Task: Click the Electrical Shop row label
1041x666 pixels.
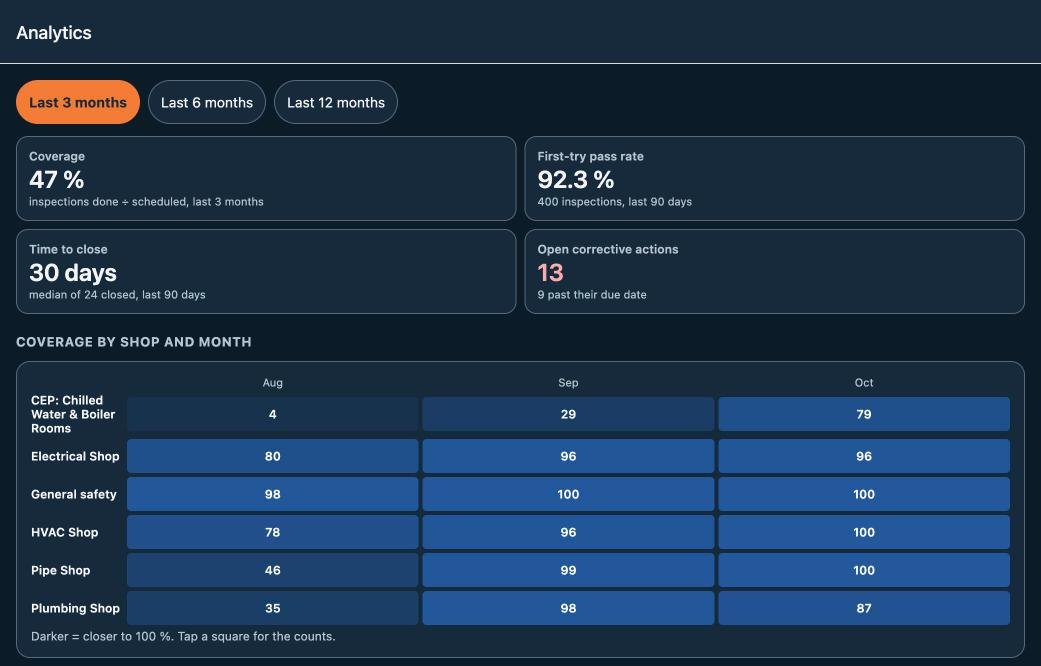Action: coord(75,456)
